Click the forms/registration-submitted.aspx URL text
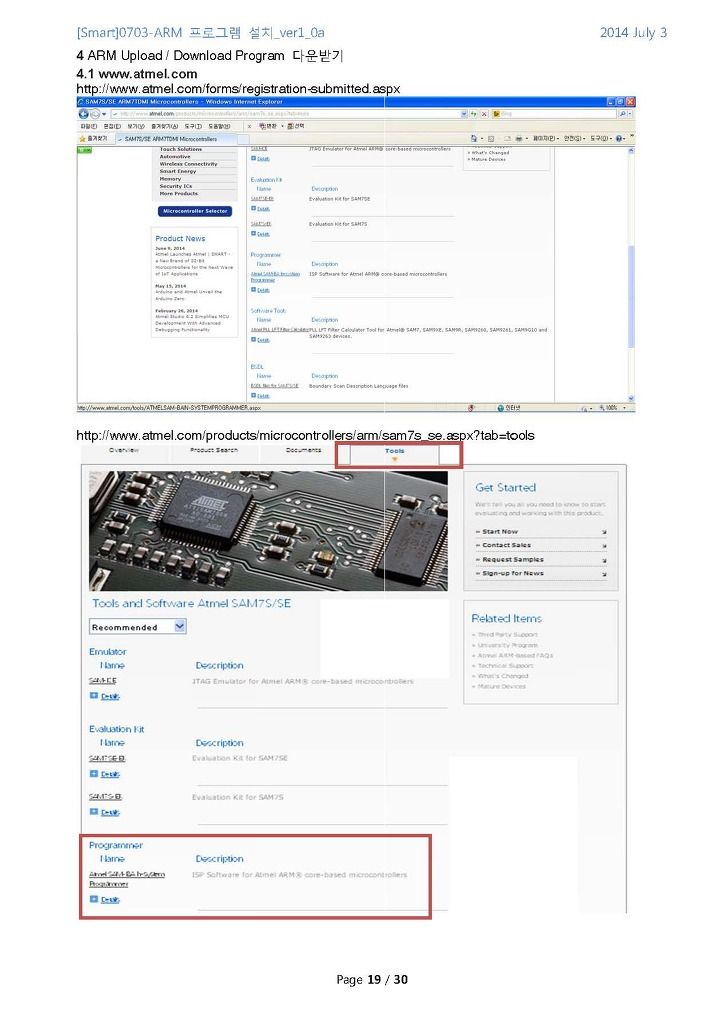 238,89
